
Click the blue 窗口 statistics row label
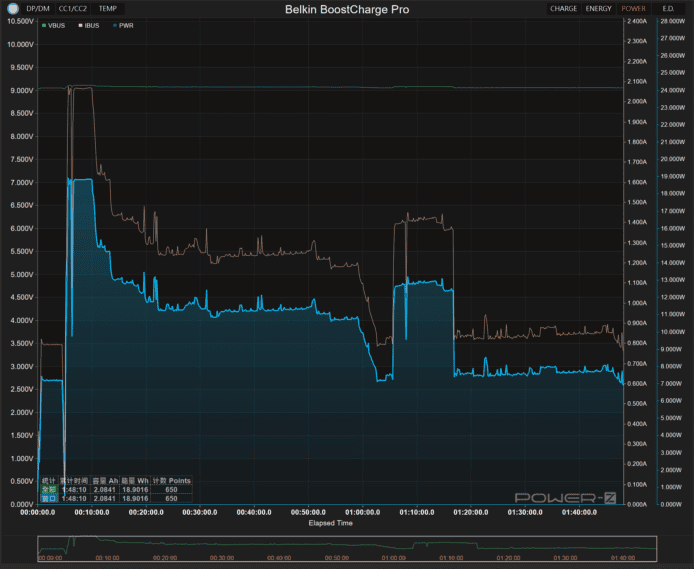click(48, 498)
